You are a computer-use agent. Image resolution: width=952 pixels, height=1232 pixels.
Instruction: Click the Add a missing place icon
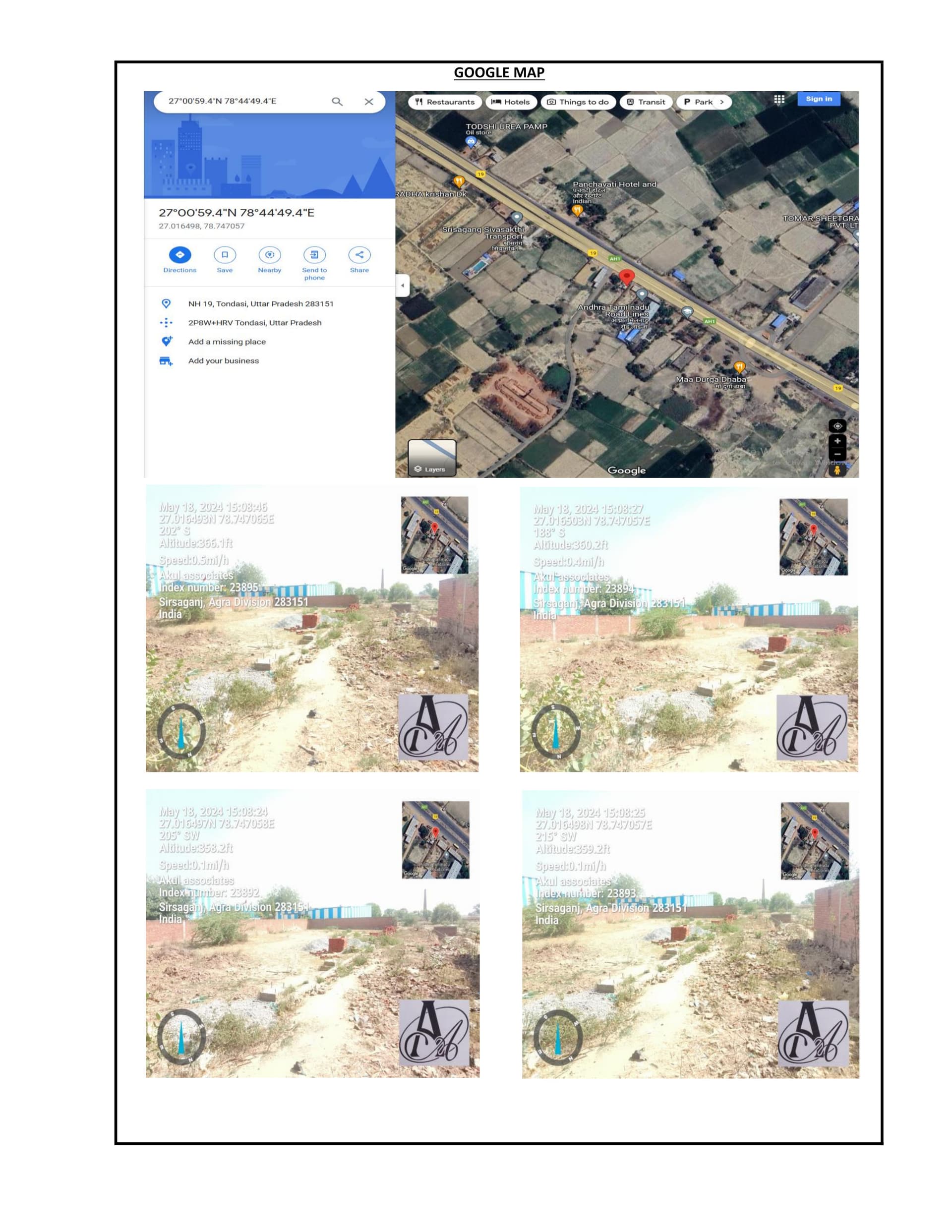click(167, 341)
